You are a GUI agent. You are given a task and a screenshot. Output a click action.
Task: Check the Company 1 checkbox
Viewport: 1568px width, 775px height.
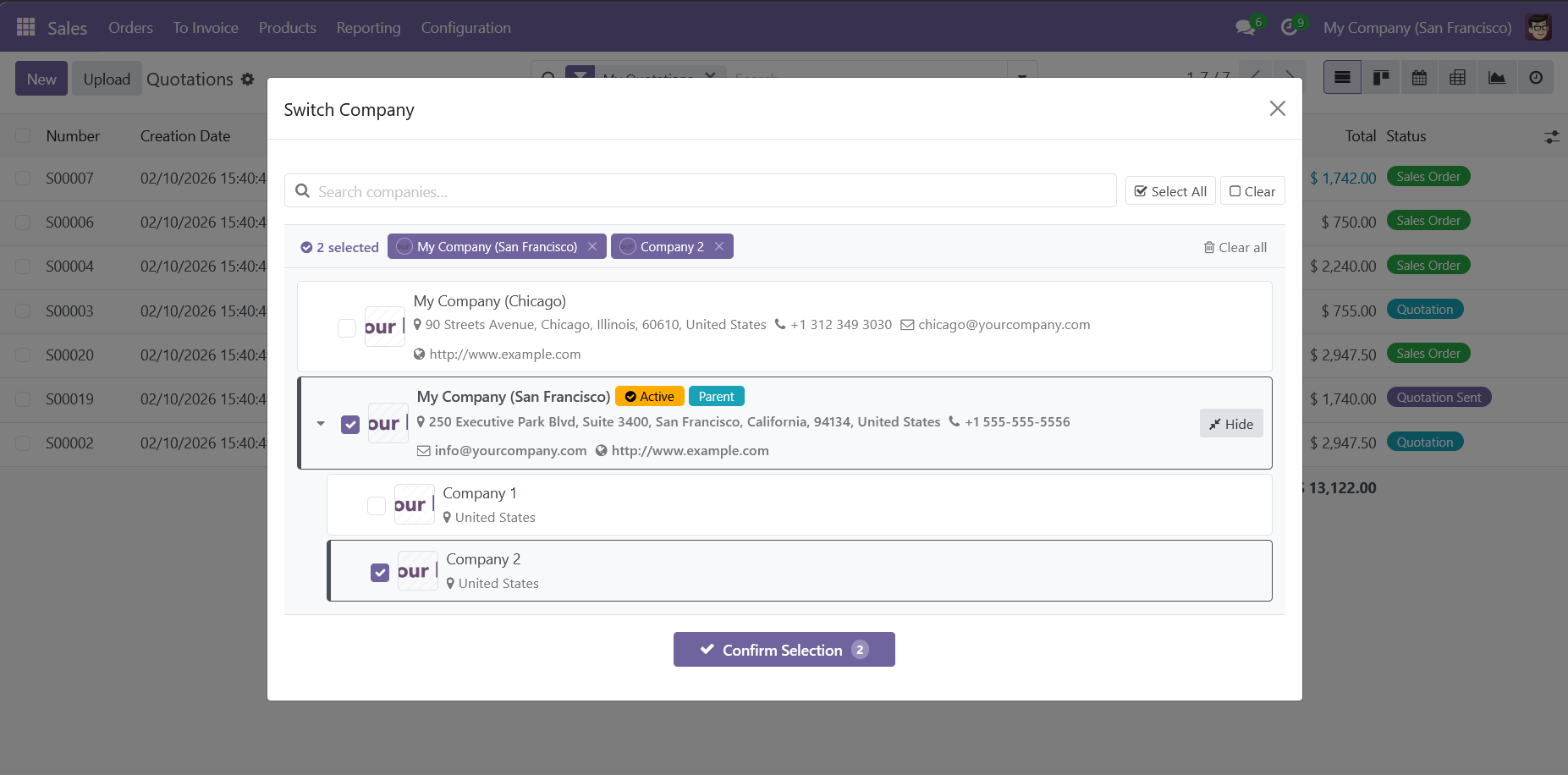[377, 505]
